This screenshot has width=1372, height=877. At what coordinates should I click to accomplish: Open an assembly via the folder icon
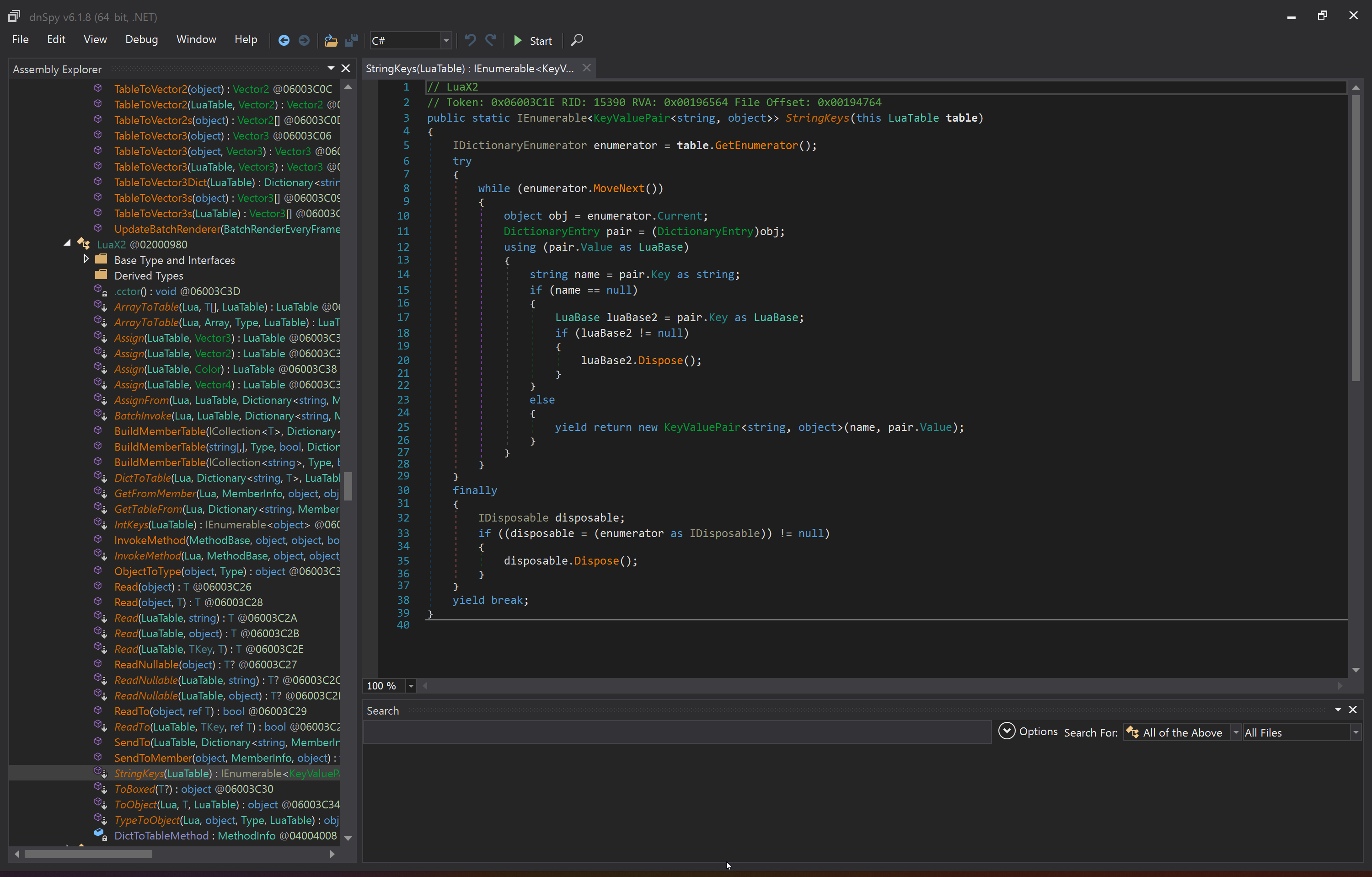(x=331, y=40)
